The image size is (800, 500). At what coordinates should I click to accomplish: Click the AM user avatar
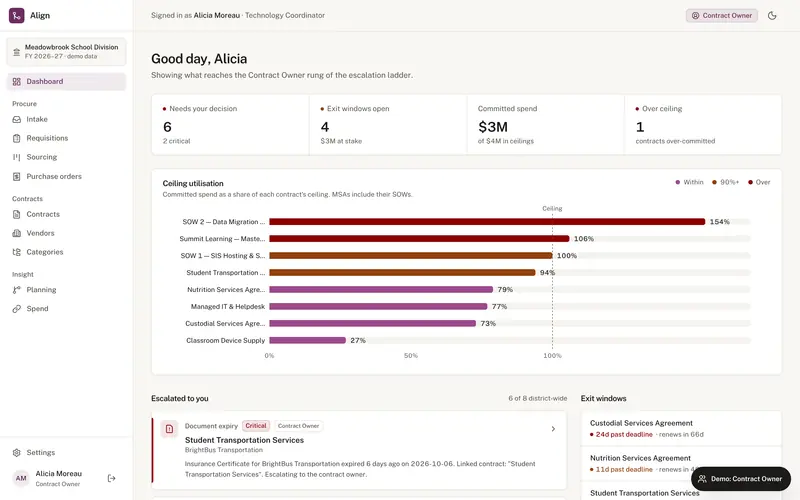(x=21, y=478)
